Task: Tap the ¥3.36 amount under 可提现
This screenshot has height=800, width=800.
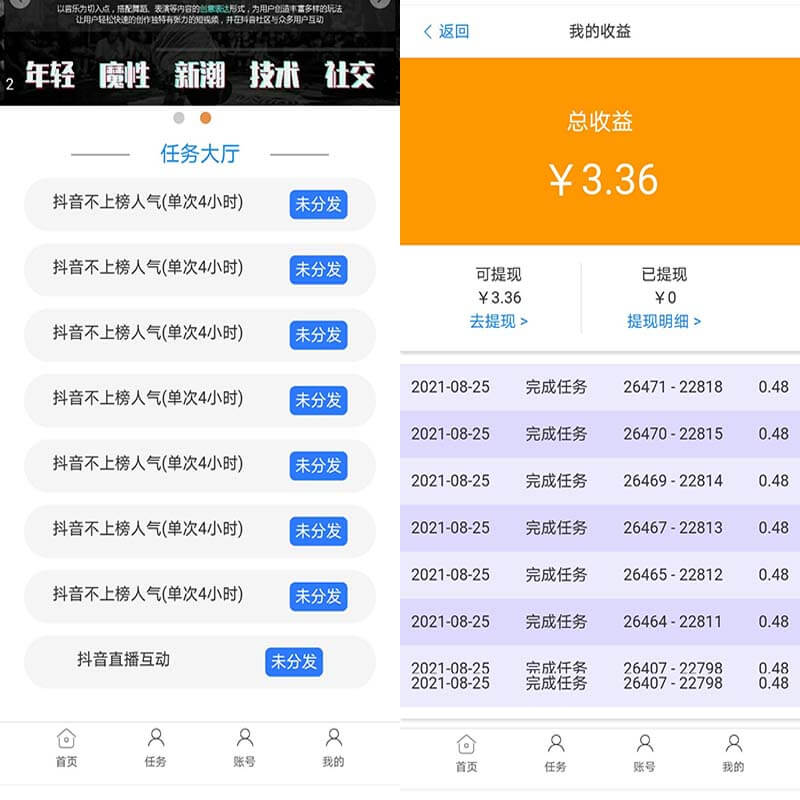Action: (x=499, y=297)
